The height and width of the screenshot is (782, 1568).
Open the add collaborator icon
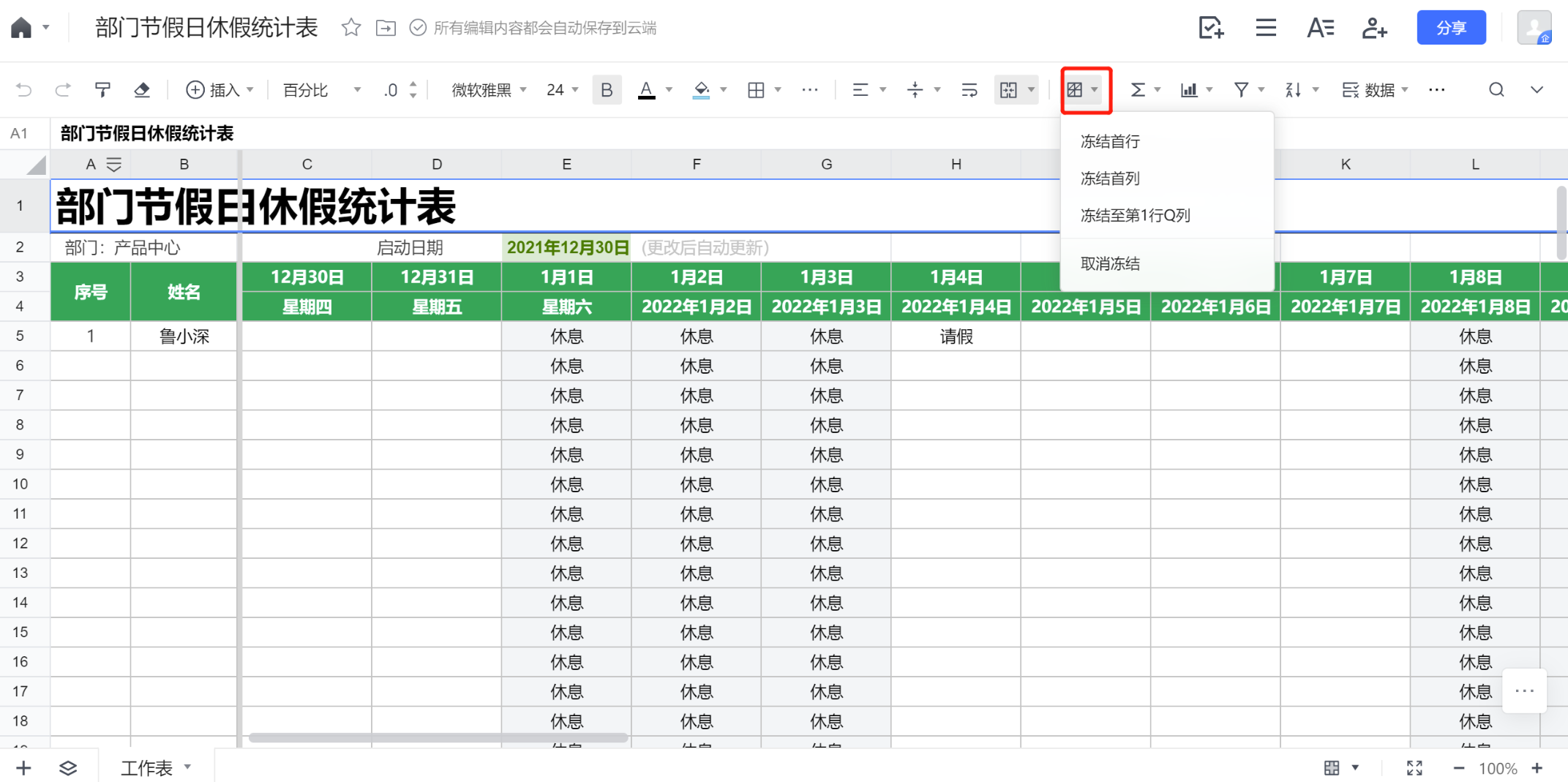[x=1374, y=28]
